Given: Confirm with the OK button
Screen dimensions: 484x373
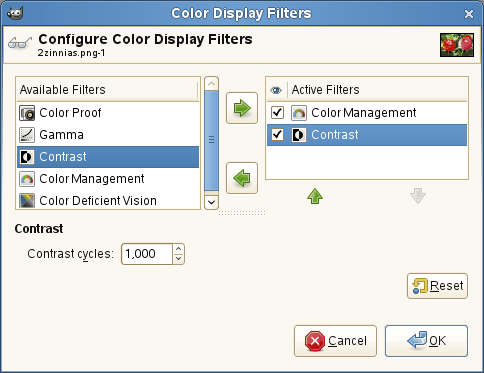Looking at the screenshot, I should [426, 341].
